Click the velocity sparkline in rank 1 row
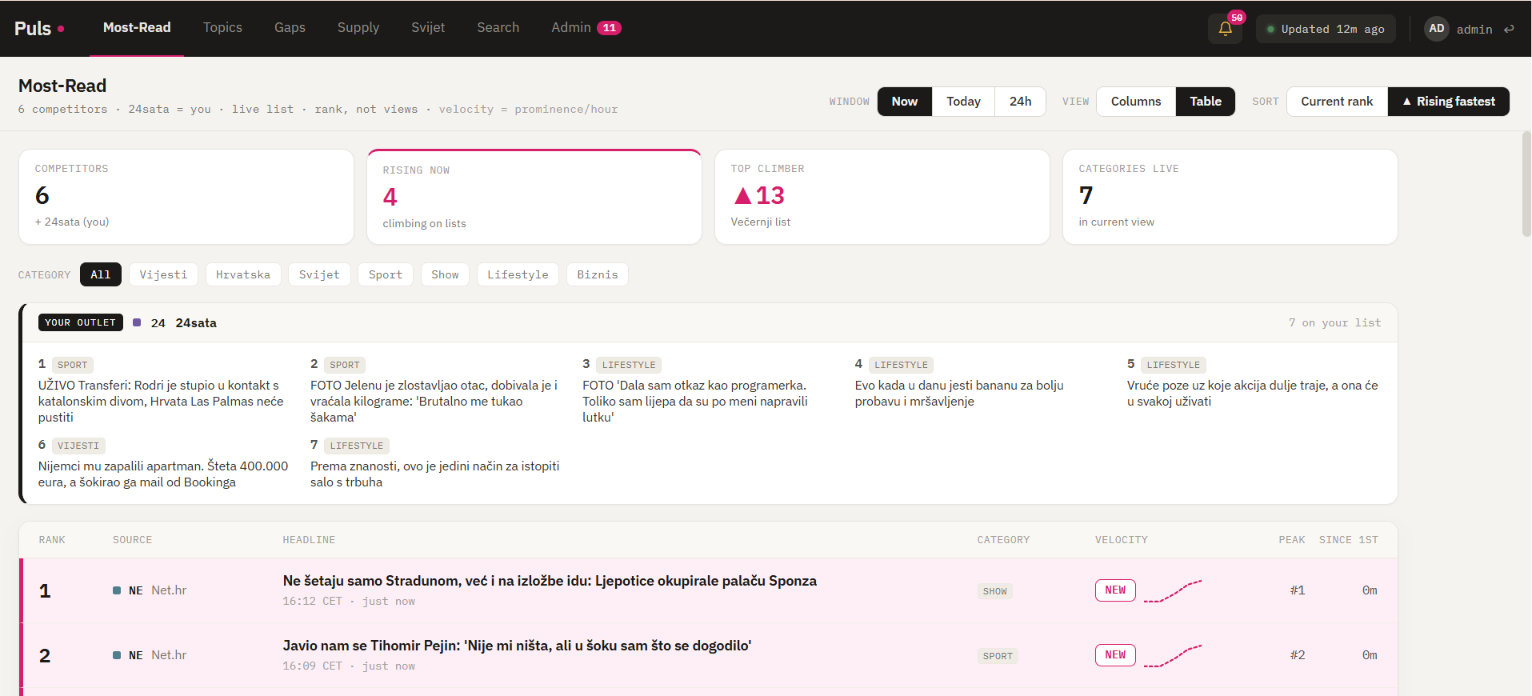 (1172, 590)
